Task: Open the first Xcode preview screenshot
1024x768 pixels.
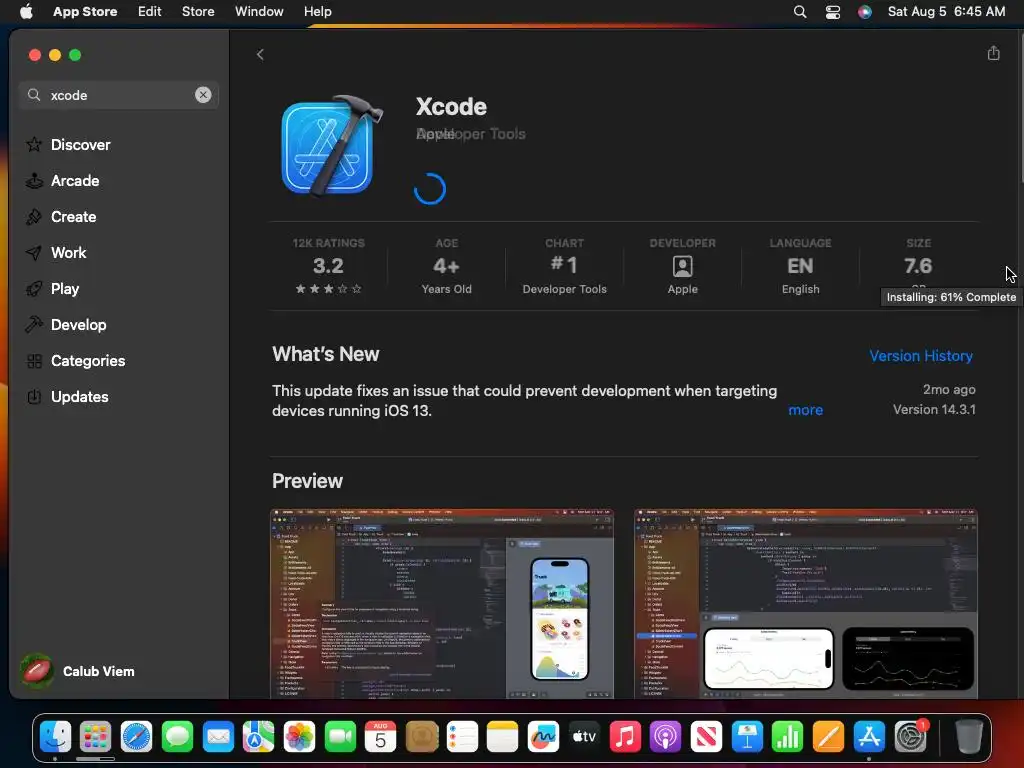Action: coord(442,603)
